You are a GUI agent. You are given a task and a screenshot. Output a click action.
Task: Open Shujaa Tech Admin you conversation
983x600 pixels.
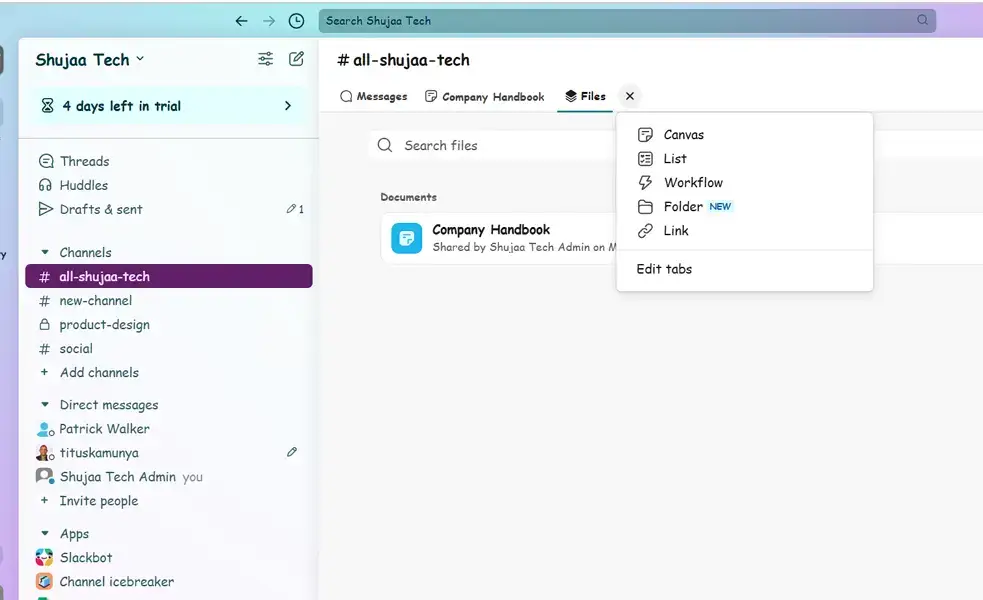[x=169, y=476]
